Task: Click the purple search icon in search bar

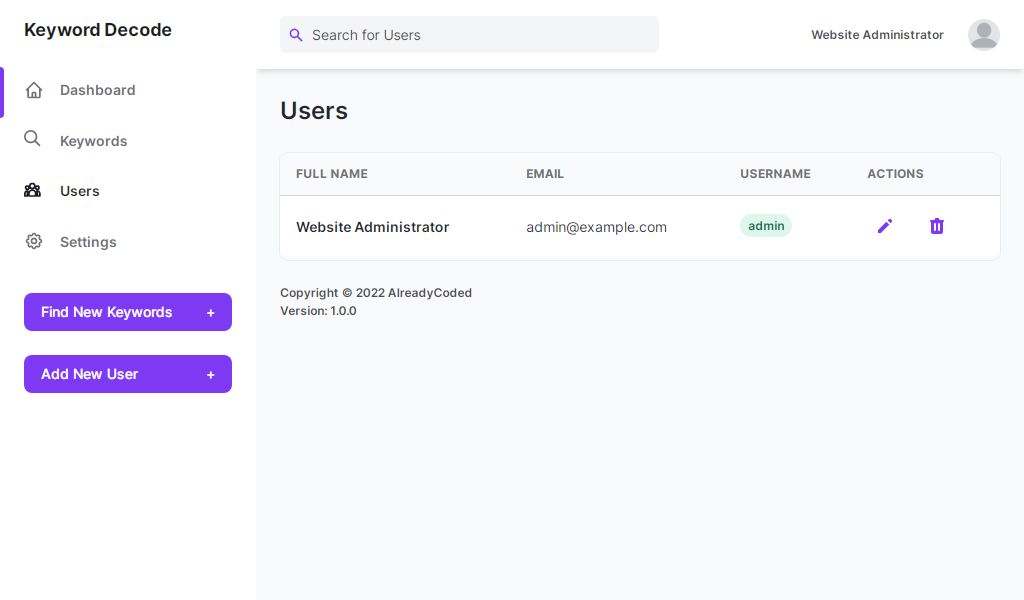Action: (296, 35)
